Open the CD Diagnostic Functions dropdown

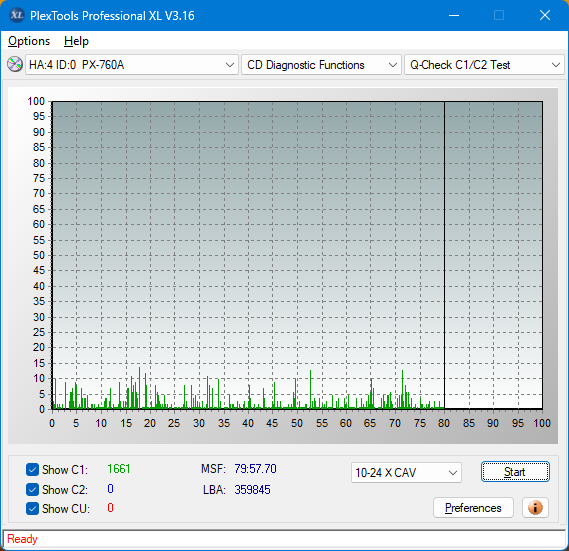point(321,65)
